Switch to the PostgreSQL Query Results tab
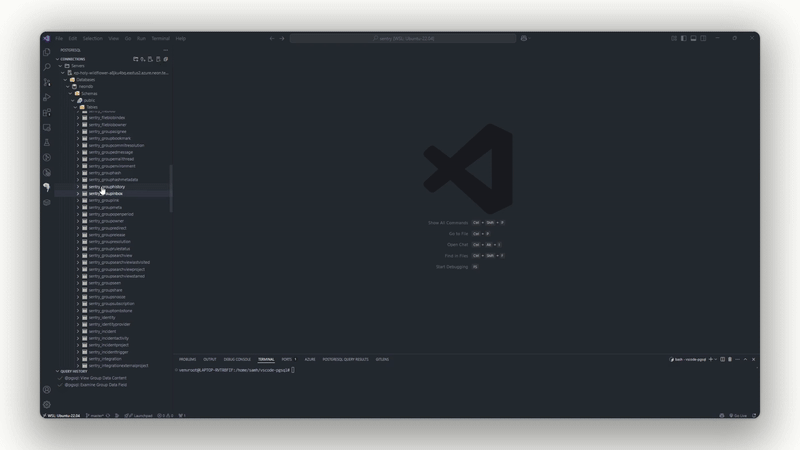The width and height of the screenshot is (800, 450). [x=345, y=359]
